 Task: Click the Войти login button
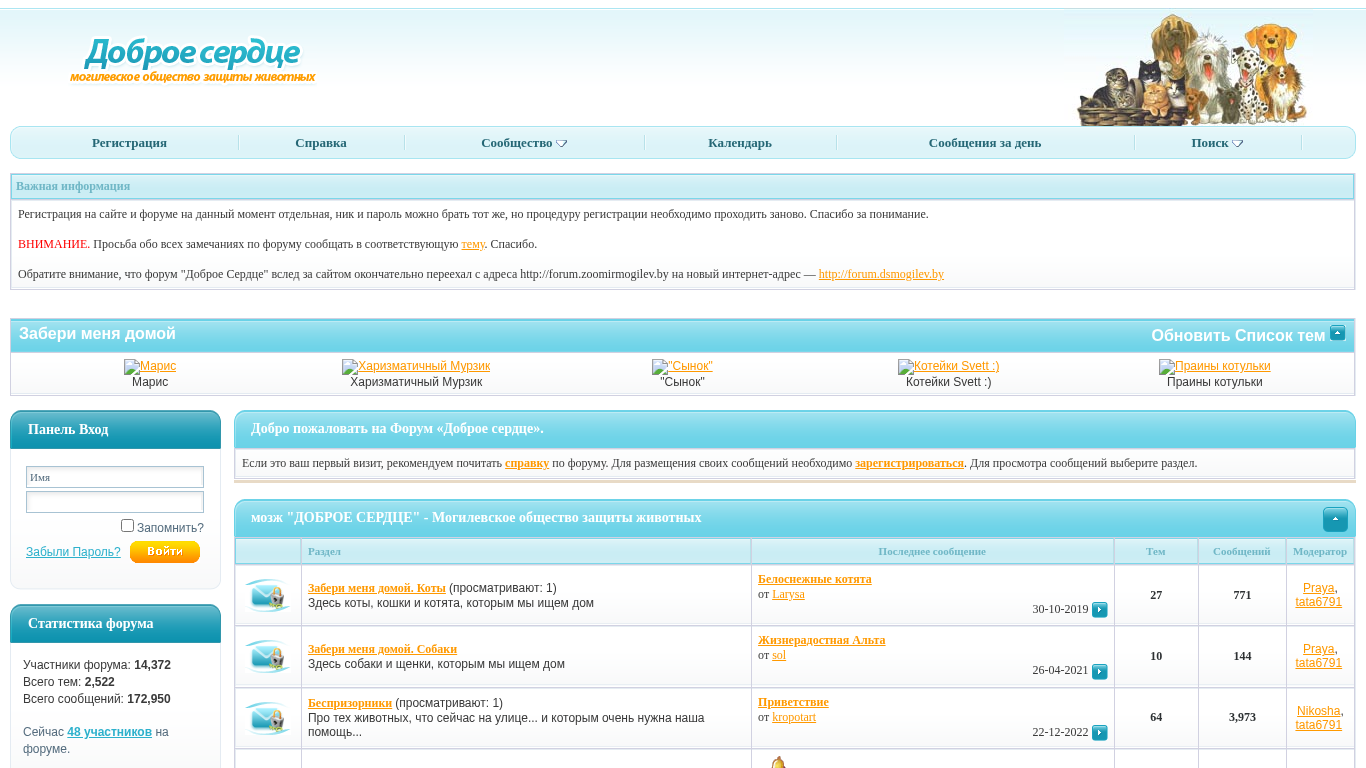point(165,552)
